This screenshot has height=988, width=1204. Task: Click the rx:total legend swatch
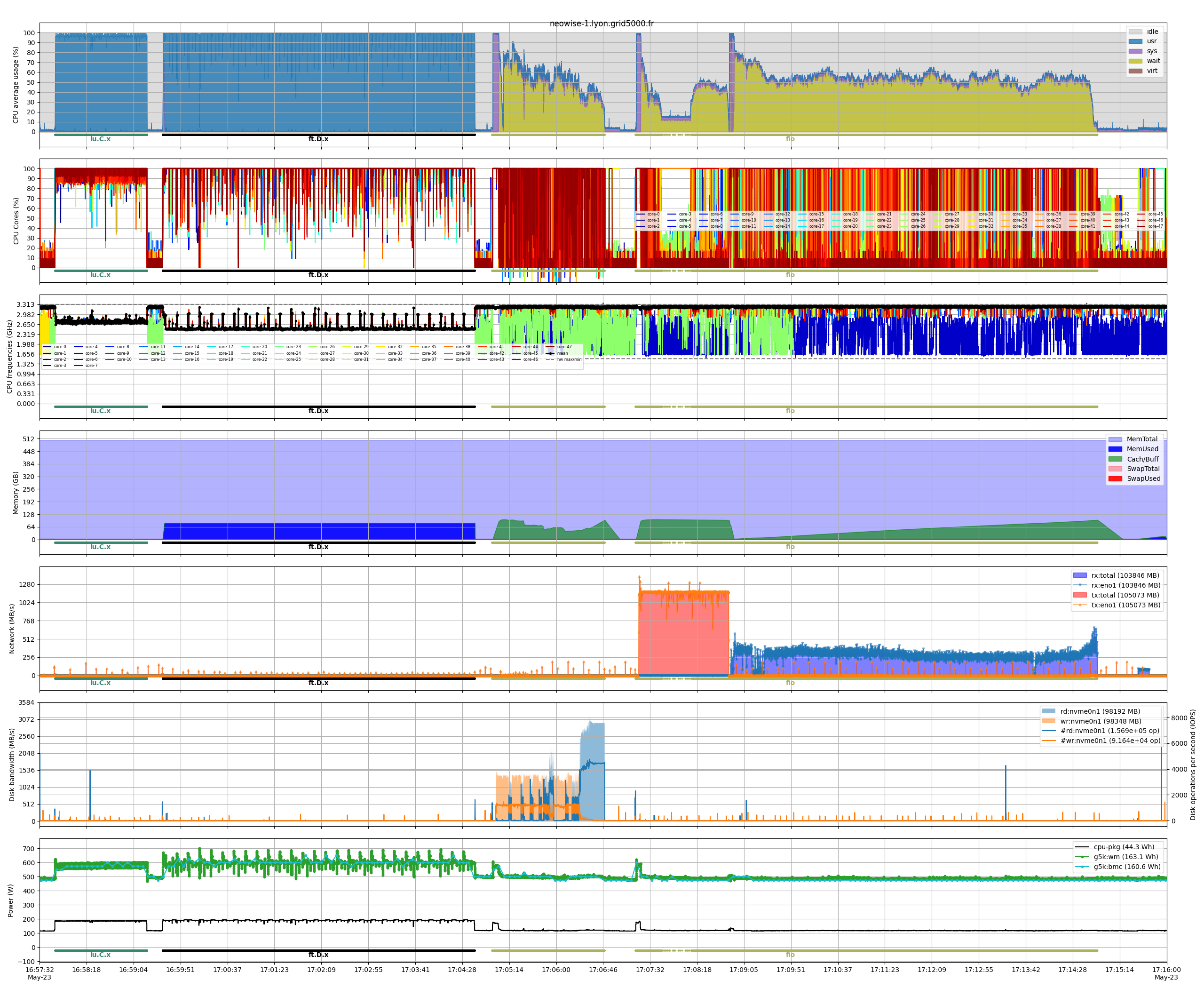pos(1079,575)
